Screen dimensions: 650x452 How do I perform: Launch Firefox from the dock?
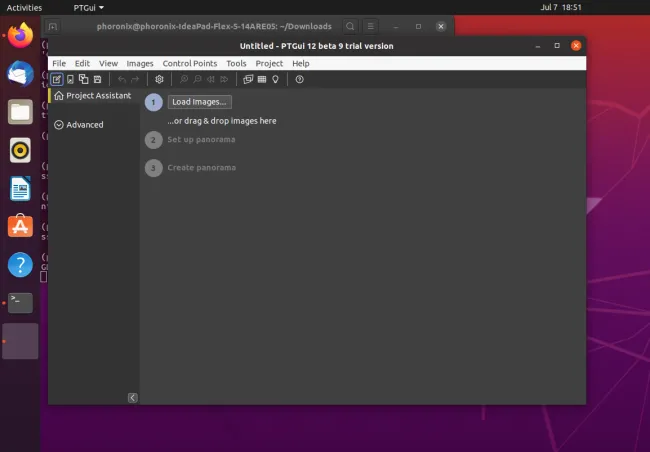click(20, 36)
